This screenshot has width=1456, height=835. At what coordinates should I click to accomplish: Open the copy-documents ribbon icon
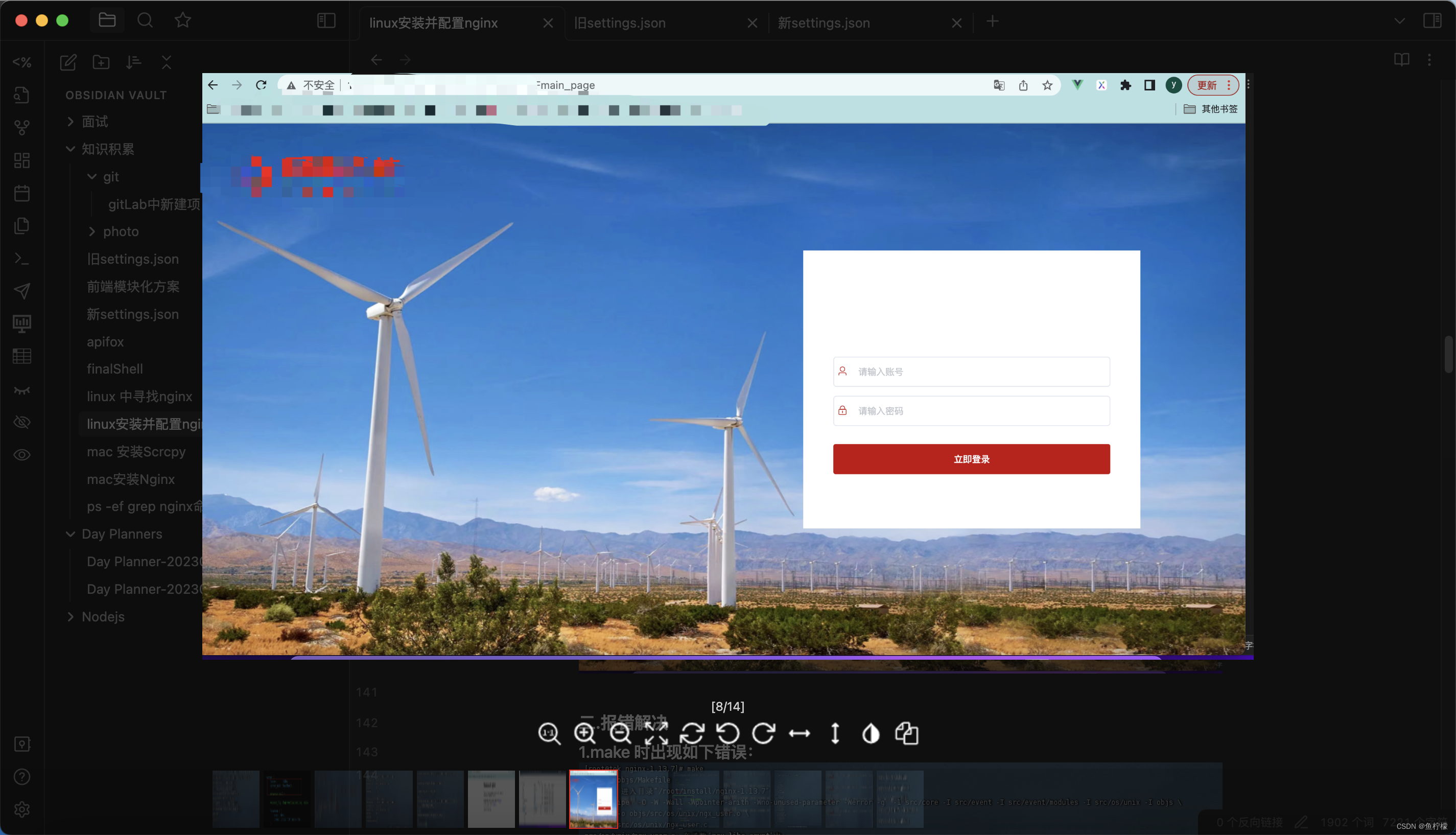click(x=22, y=226)
